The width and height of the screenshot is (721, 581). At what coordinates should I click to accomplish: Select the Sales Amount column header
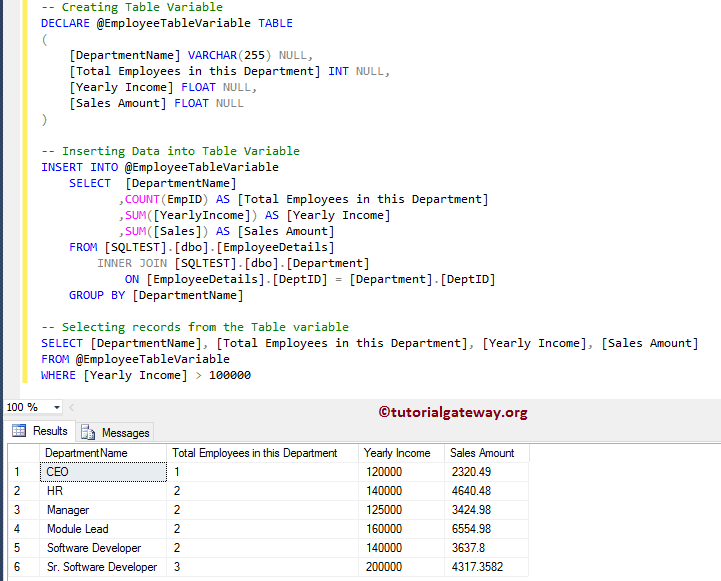pos(486,453)
